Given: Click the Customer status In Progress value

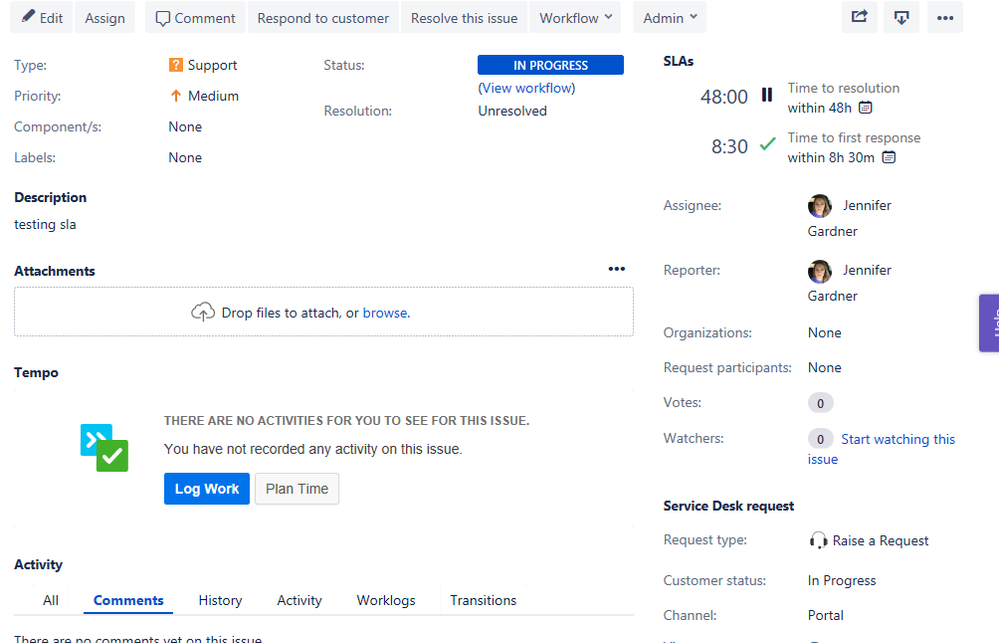Looking at the screenshot, I should tap(842, 581).
